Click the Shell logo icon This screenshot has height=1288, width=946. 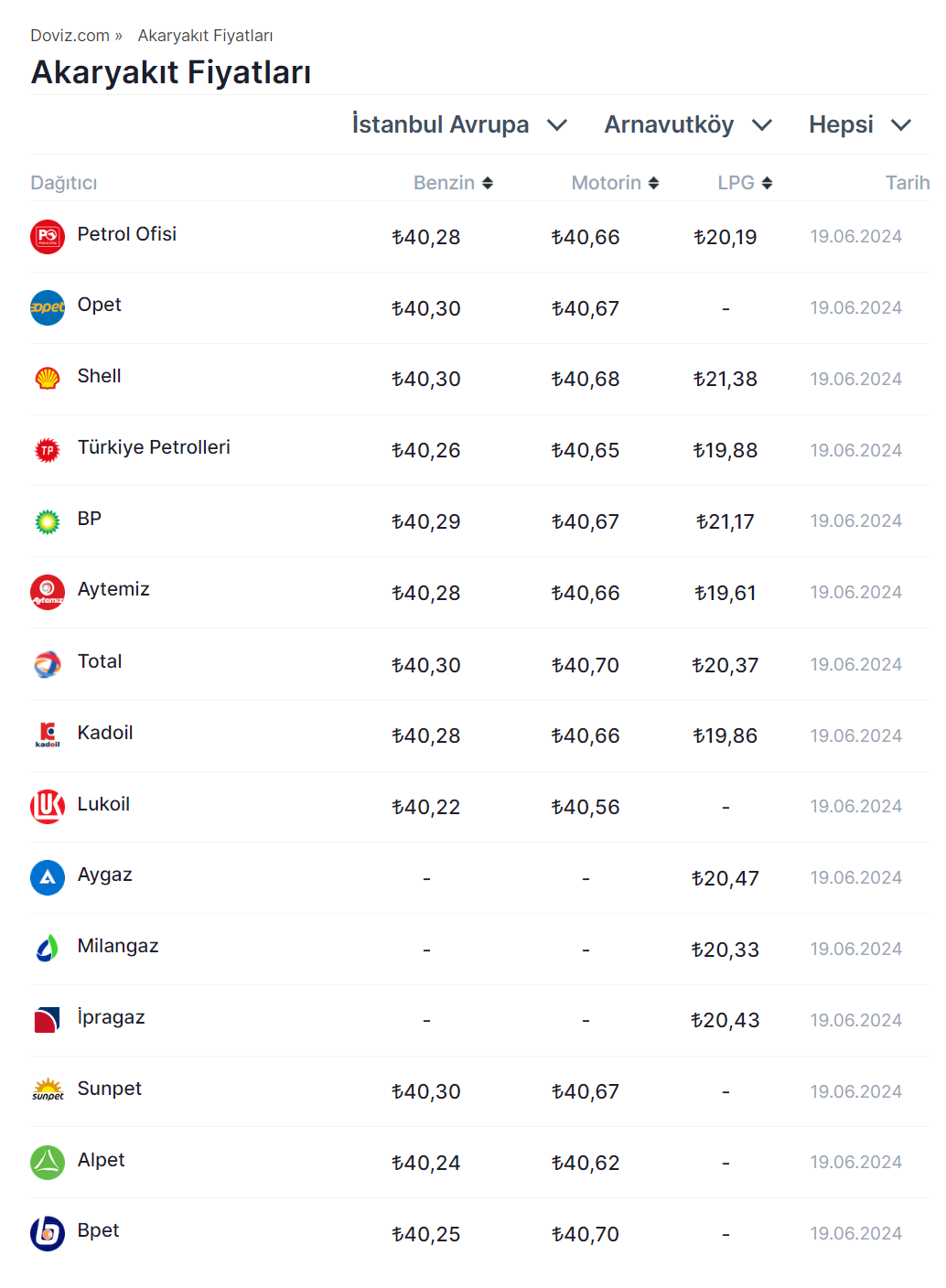point(48,378)
